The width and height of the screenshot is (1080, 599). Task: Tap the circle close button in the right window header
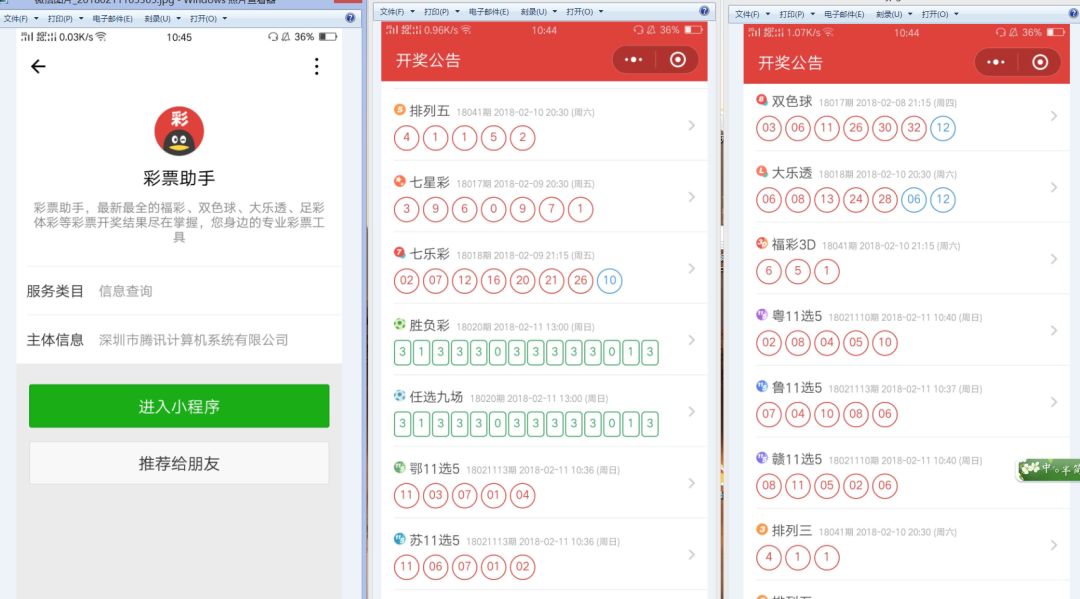[x=1040, y=63]
